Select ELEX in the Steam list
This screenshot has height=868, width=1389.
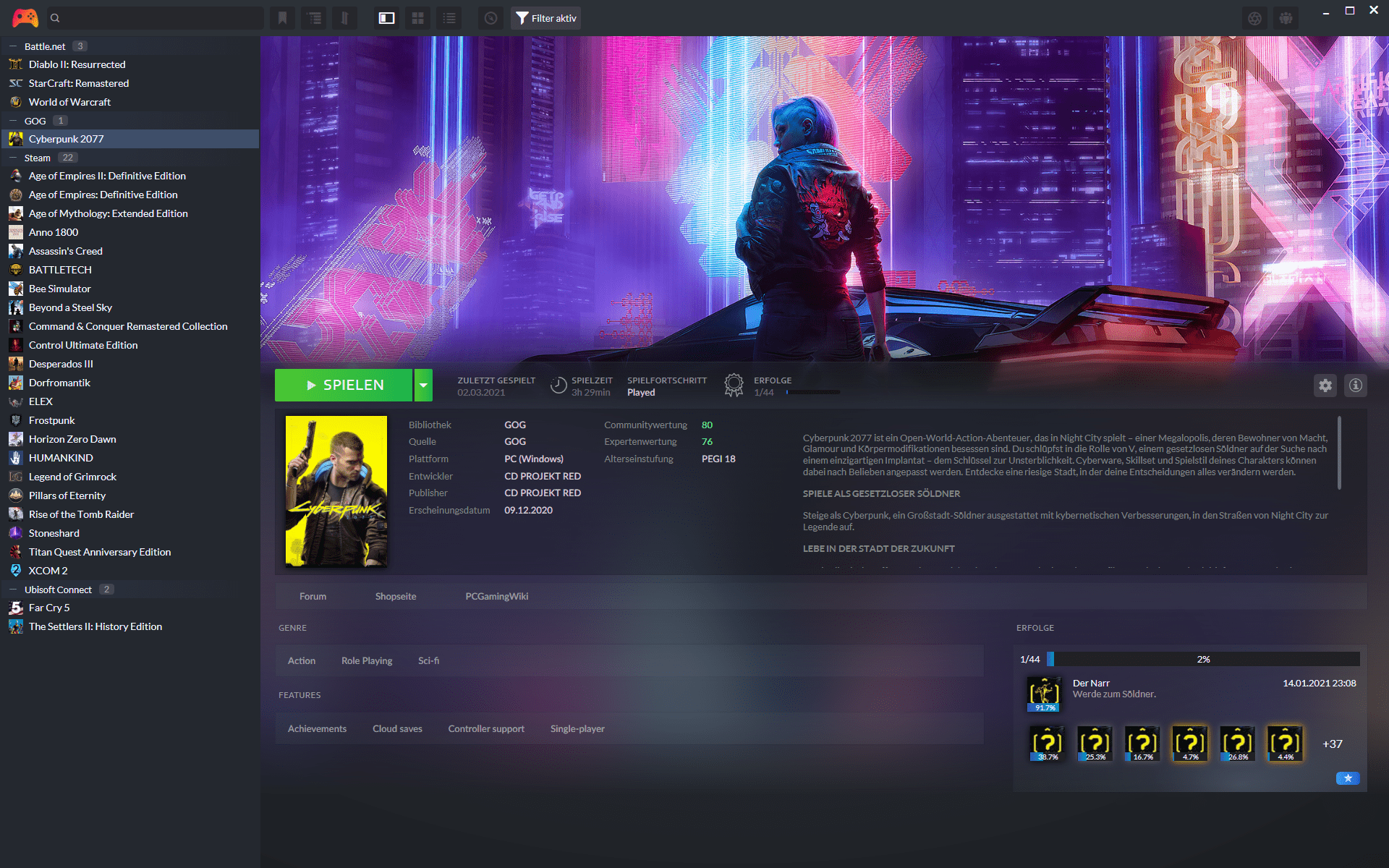pyautogui.click(x=130, y=401)
